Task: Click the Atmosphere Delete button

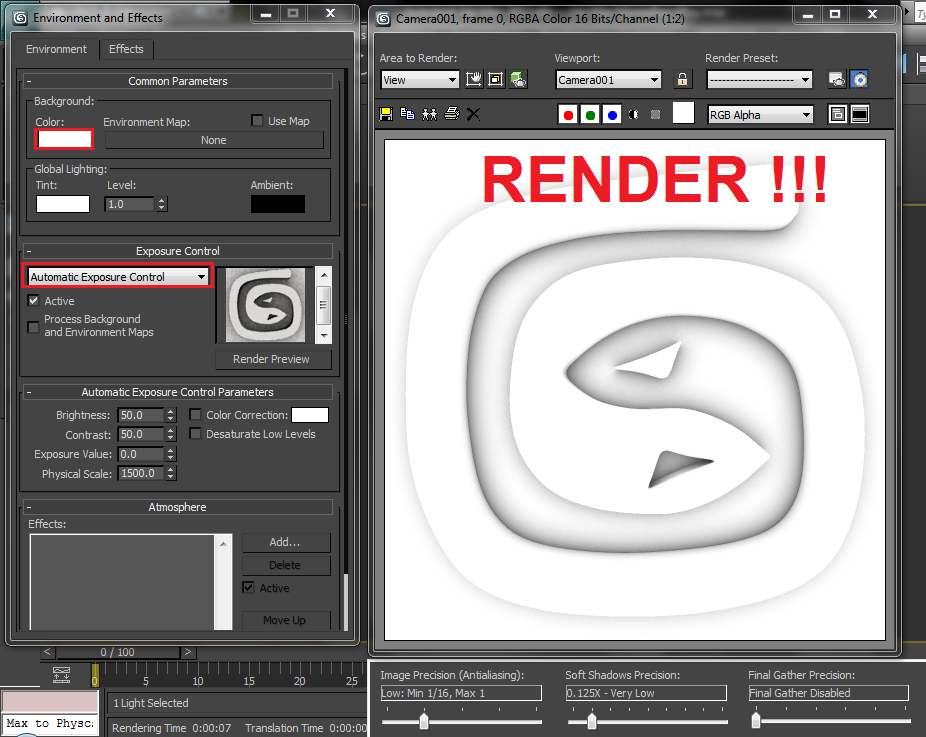Action: click(x=286, y=565)
